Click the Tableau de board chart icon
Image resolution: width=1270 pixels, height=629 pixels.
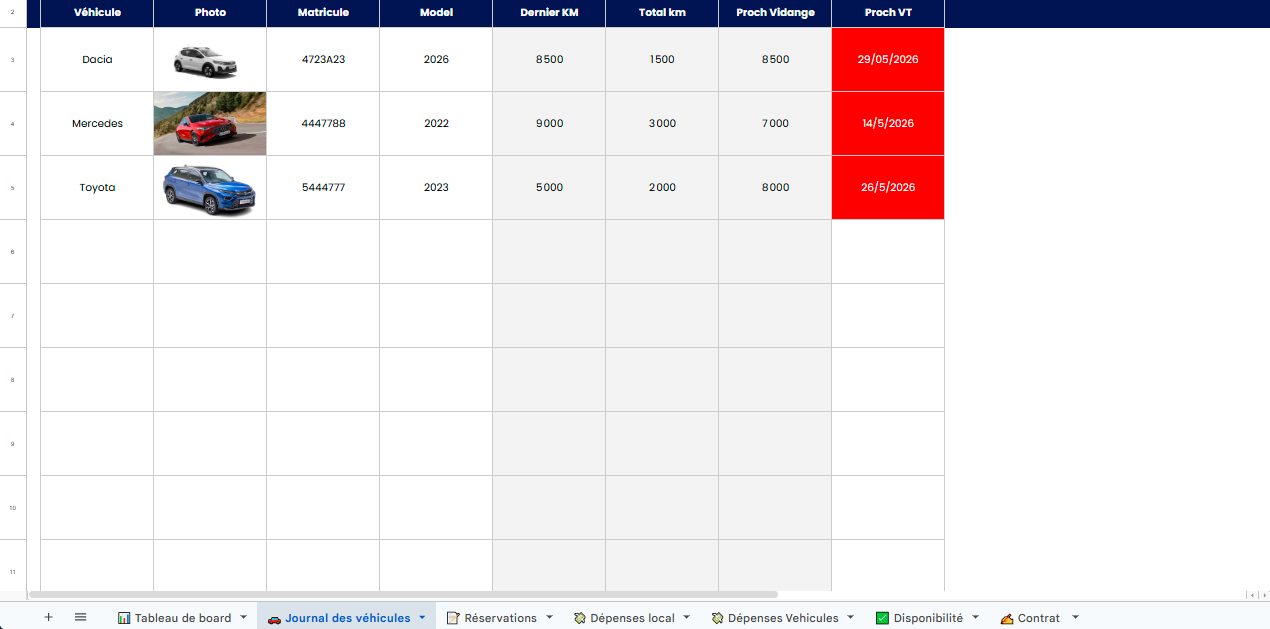(124, 618)
